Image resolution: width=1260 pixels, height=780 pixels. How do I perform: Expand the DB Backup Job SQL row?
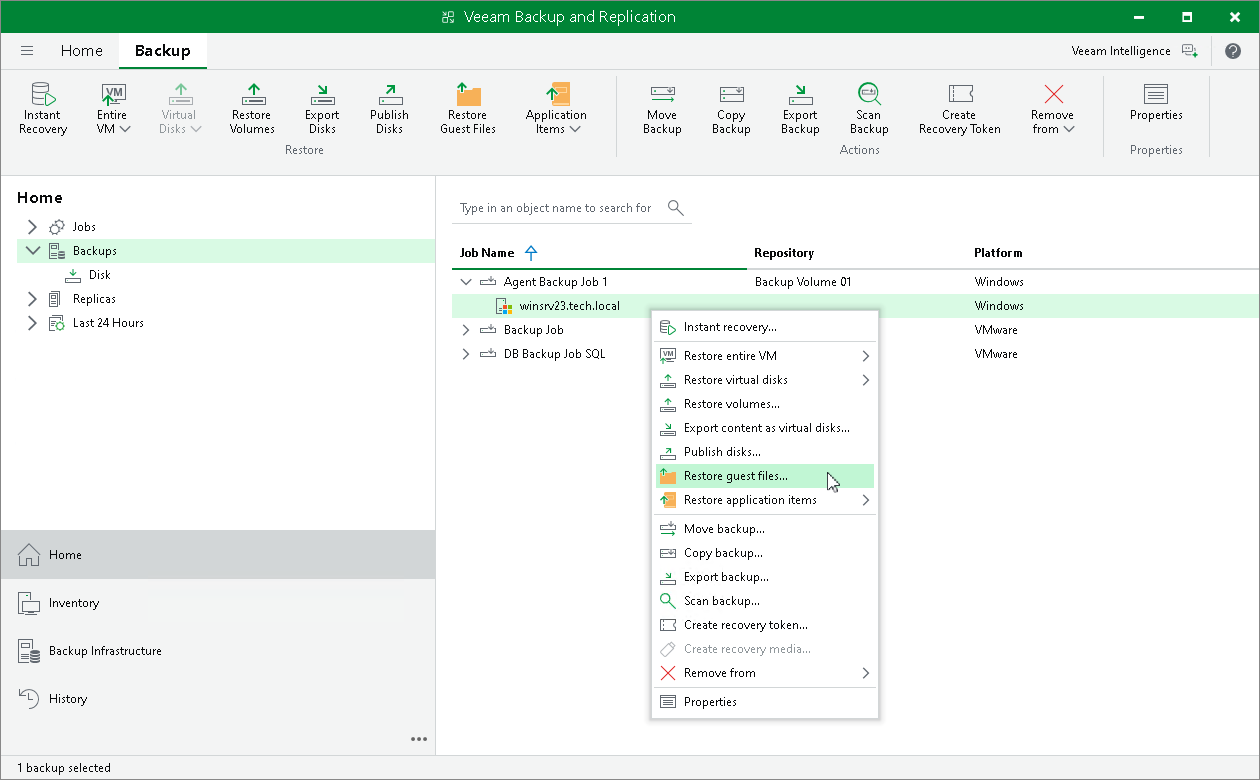466,354
